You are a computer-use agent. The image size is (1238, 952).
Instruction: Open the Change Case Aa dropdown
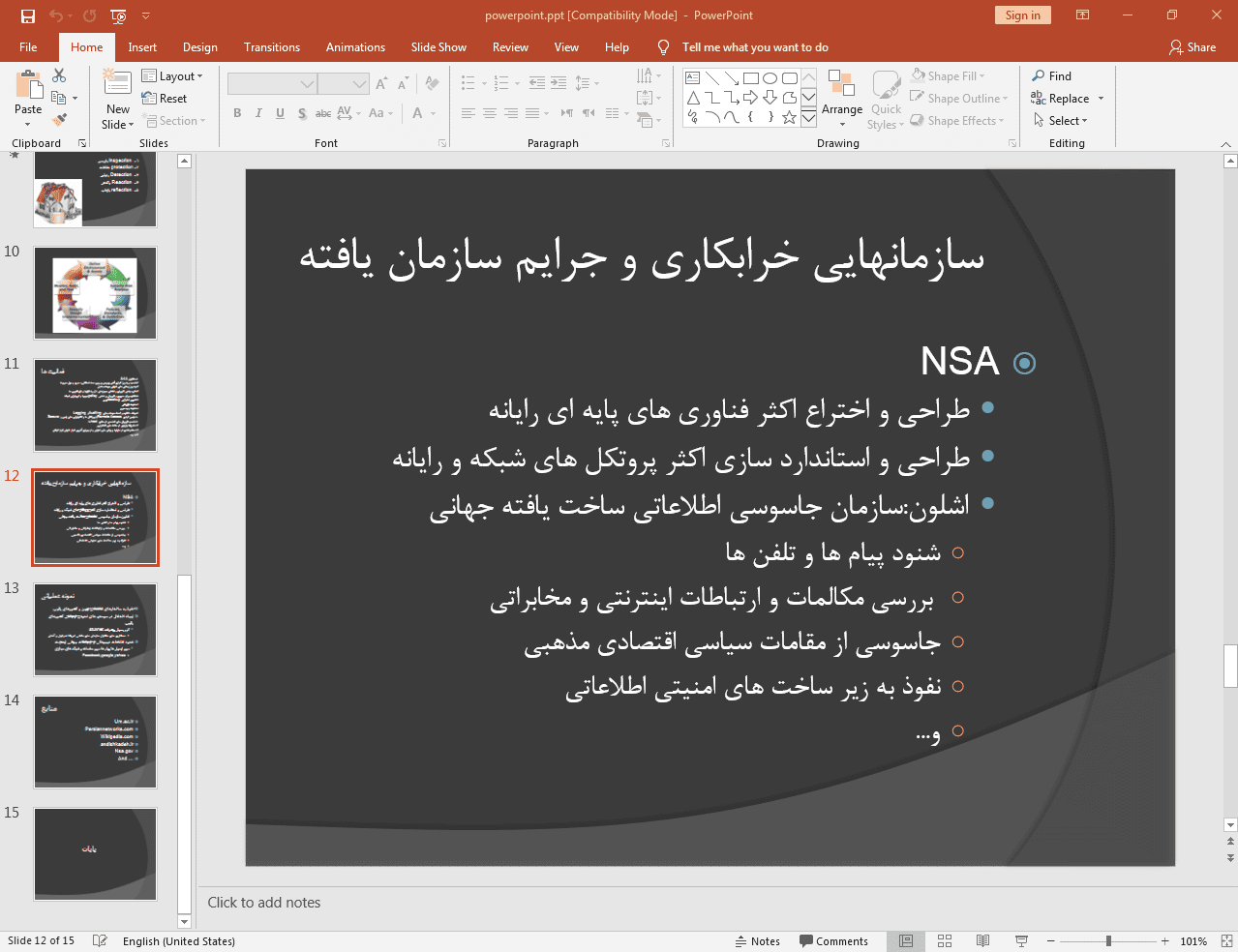pos(380,113)
